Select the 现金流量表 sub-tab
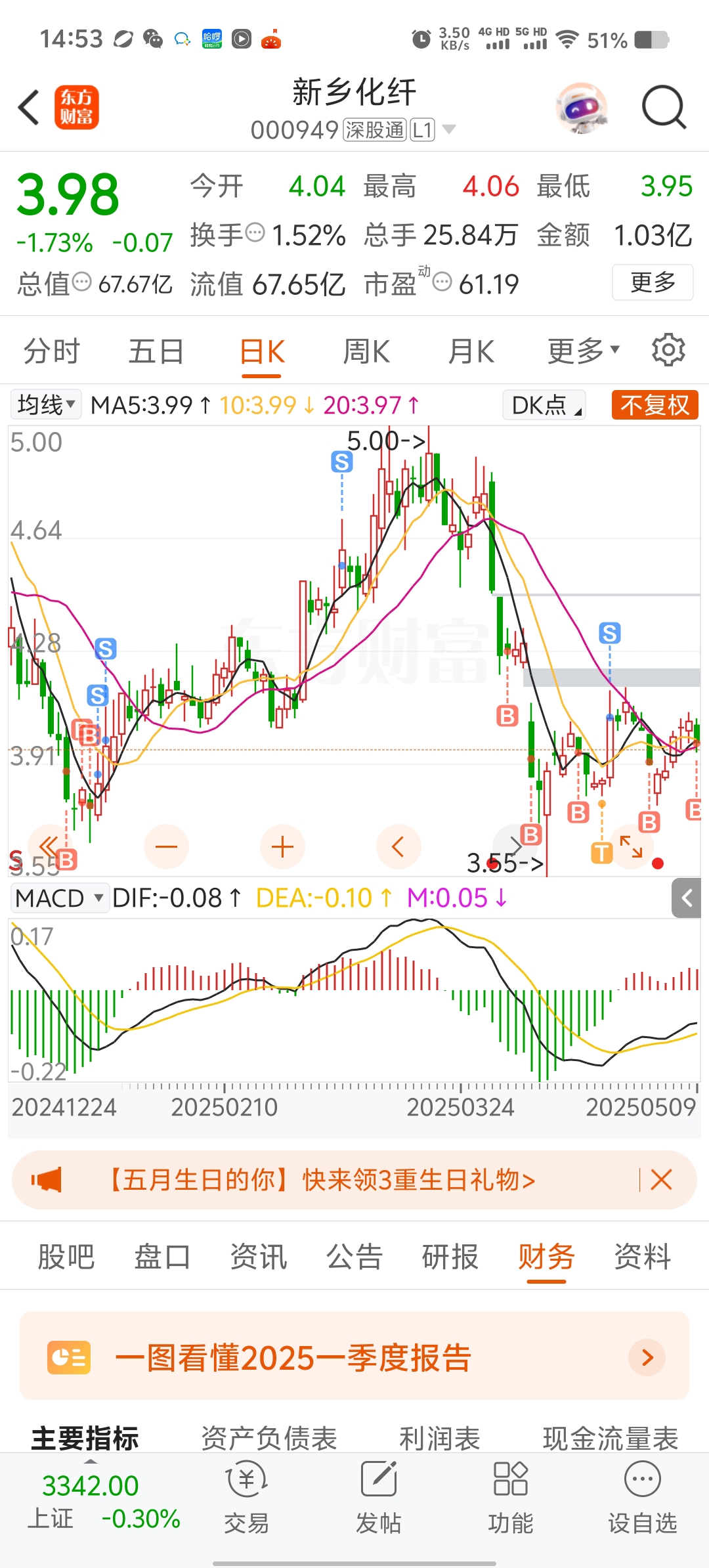The width and height of the screenshot is (709, 1568). click(611, 1438)
